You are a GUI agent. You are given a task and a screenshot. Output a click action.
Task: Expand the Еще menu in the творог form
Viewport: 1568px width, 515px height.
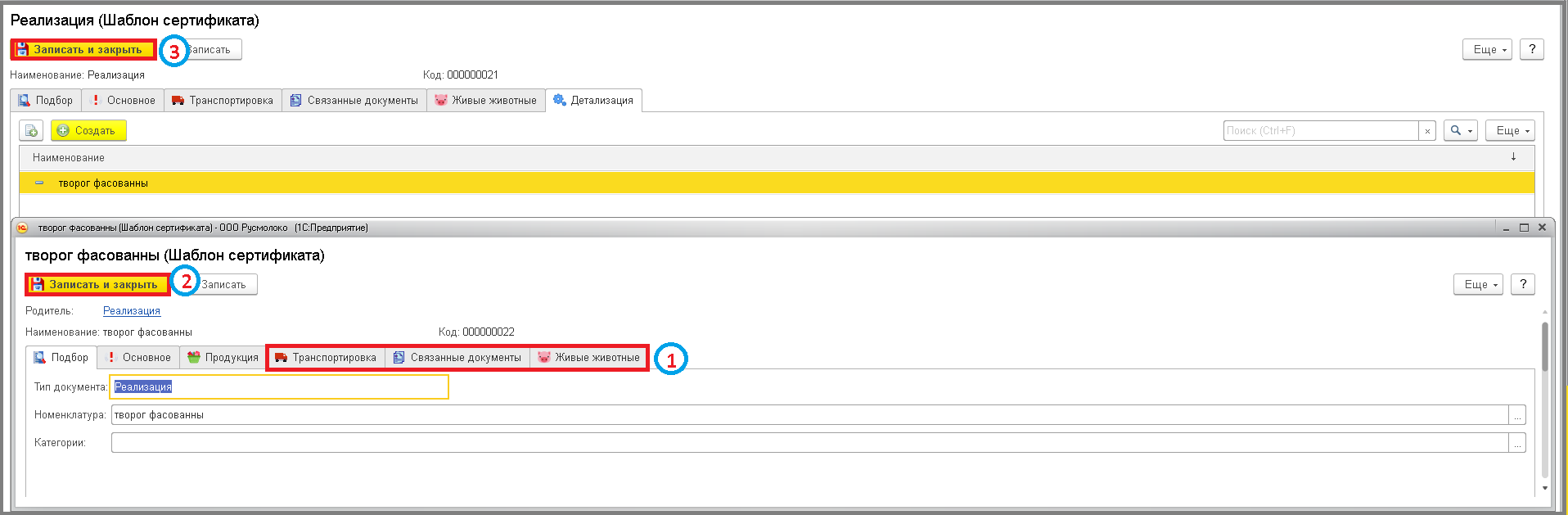click(x=1477, y=284)
